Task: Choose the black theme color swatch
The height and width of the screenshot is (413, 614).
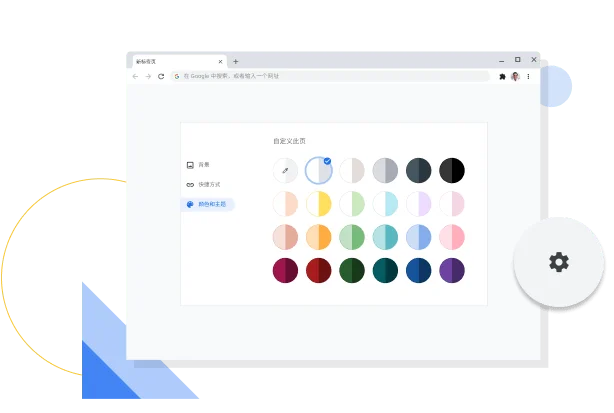Action: [x=452, y=170]
